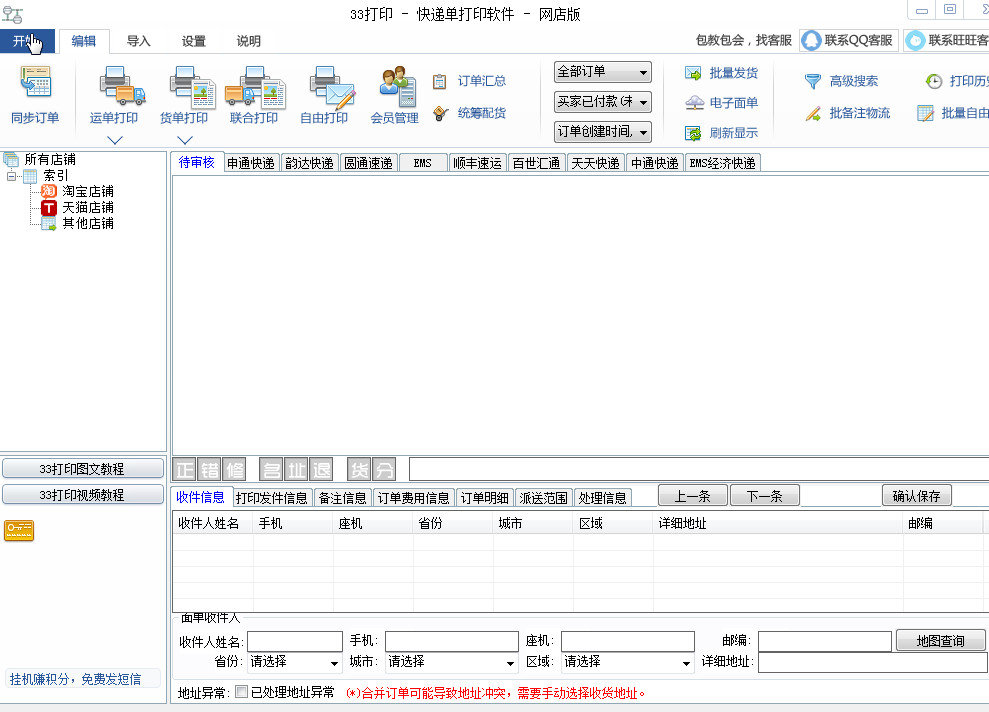
Task: Click the 收件人姓名 input field
Action: point(295,641)
